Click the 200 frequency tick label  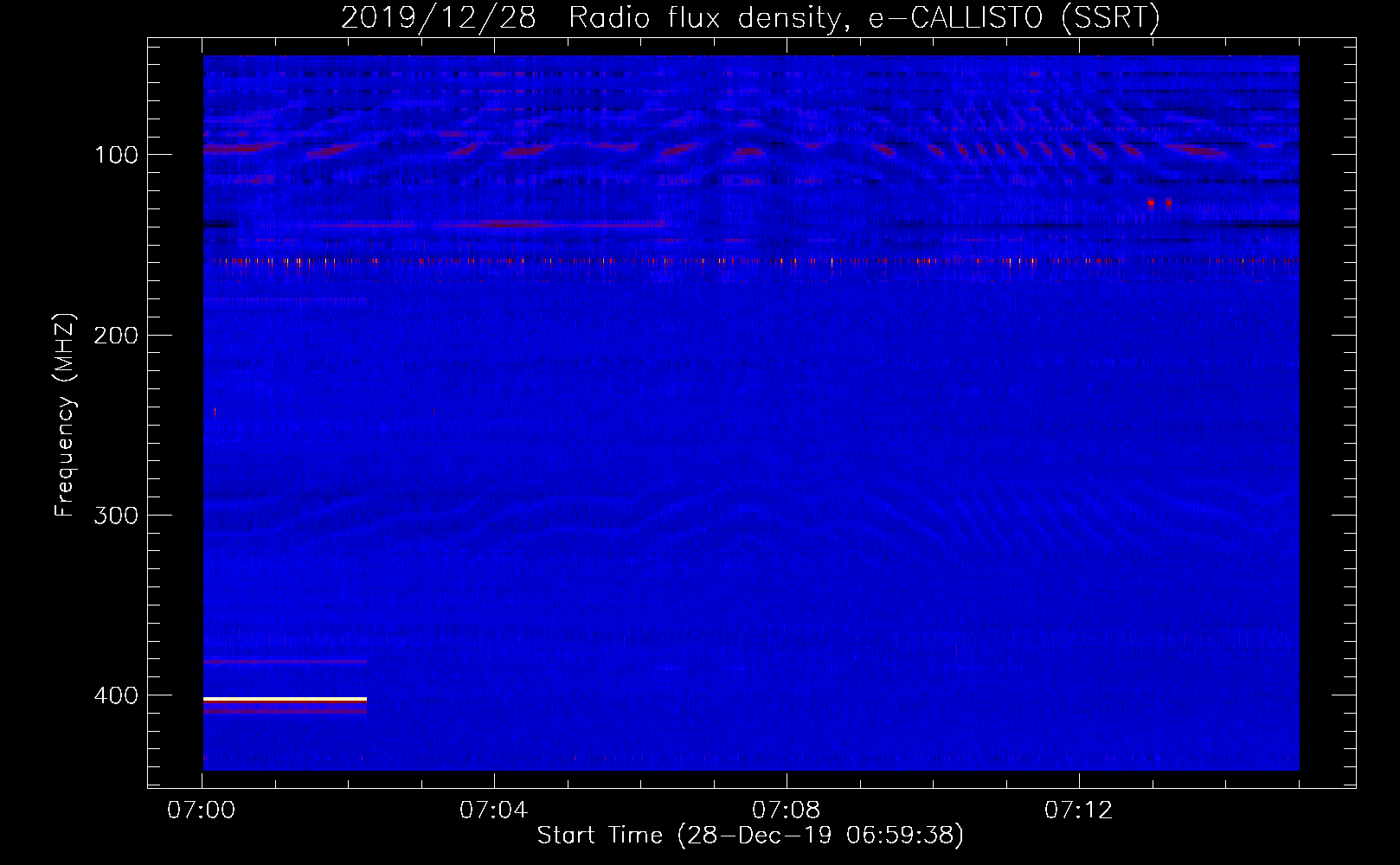click(116, 335)
